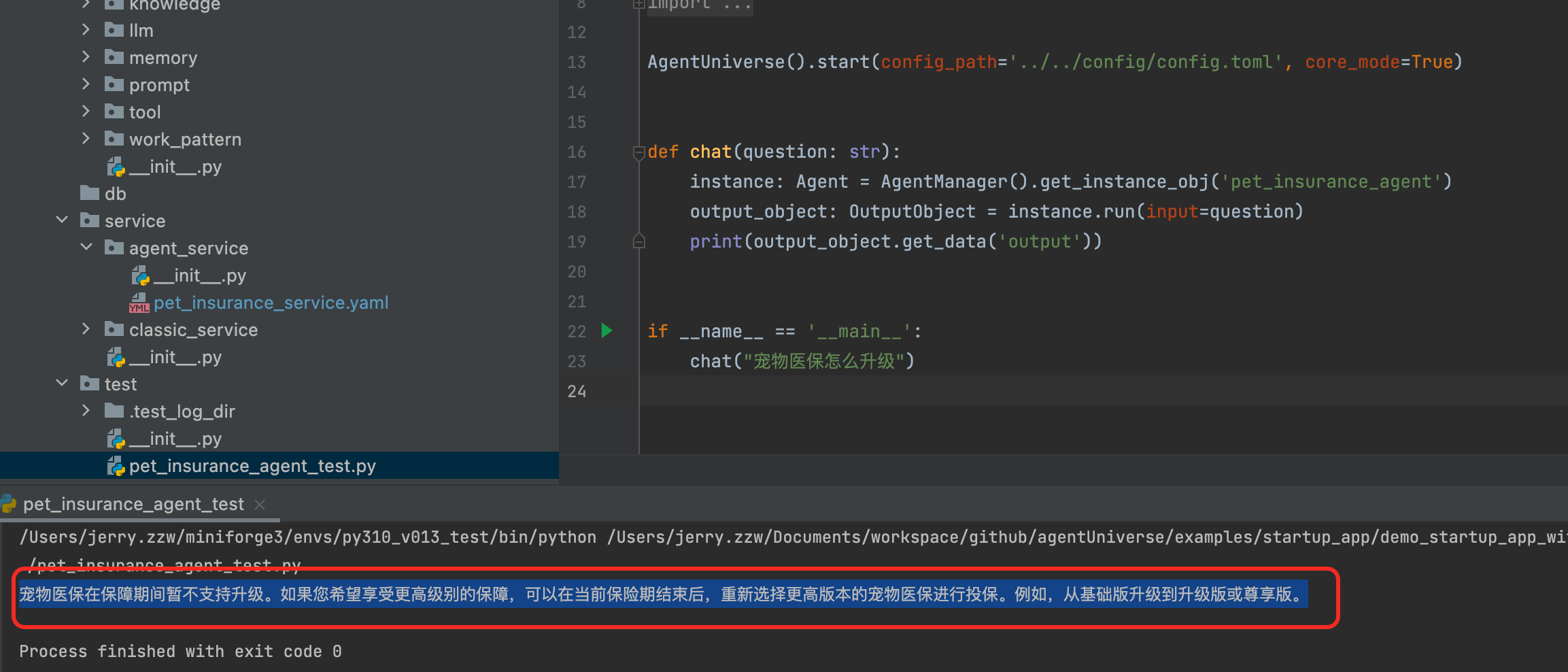Collapse the chat function fold marker
Screen dimensions: 1568x672
pos(638,152)
